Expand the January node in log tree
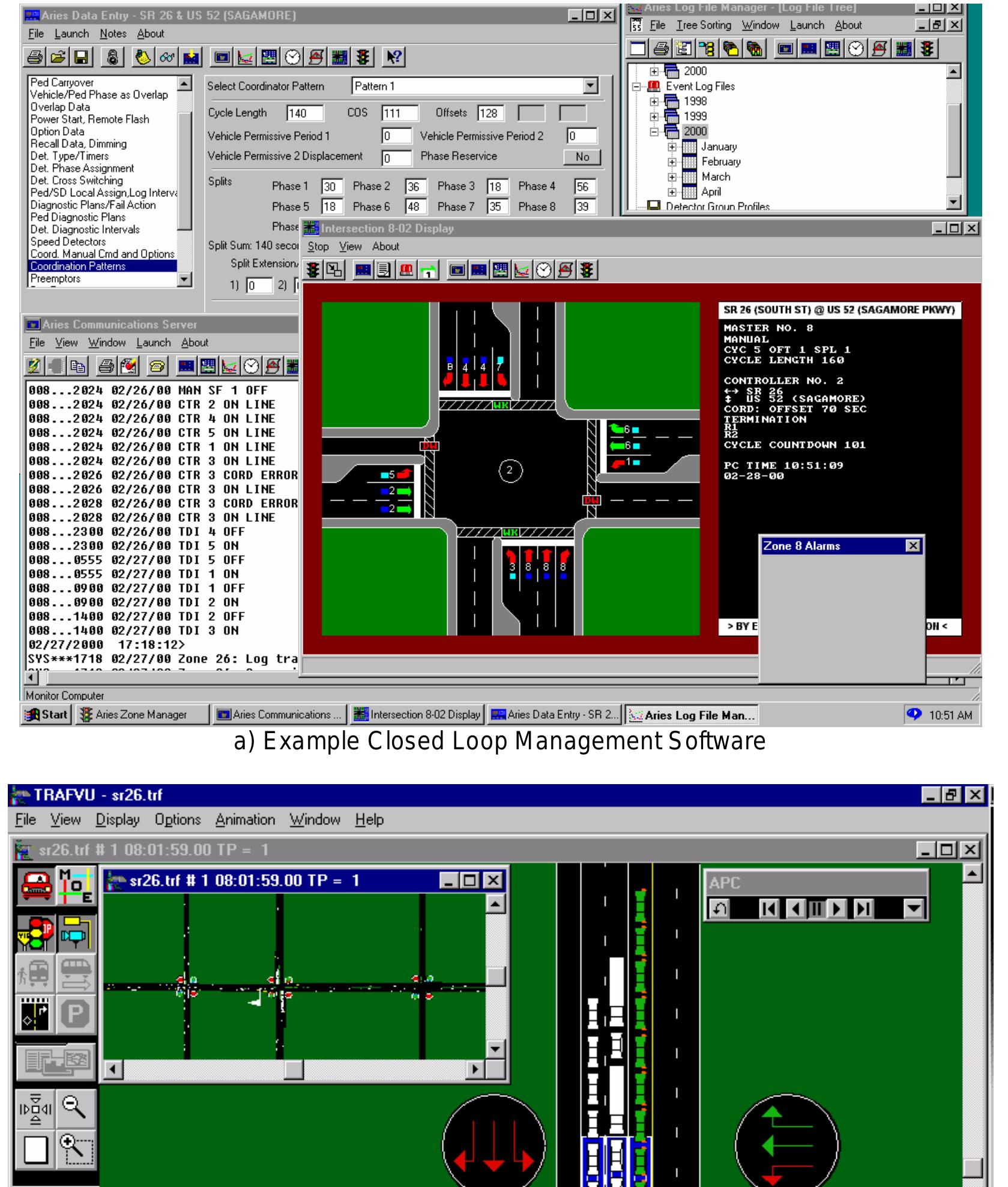The image size is (1008, 1187). coord(672,147)
